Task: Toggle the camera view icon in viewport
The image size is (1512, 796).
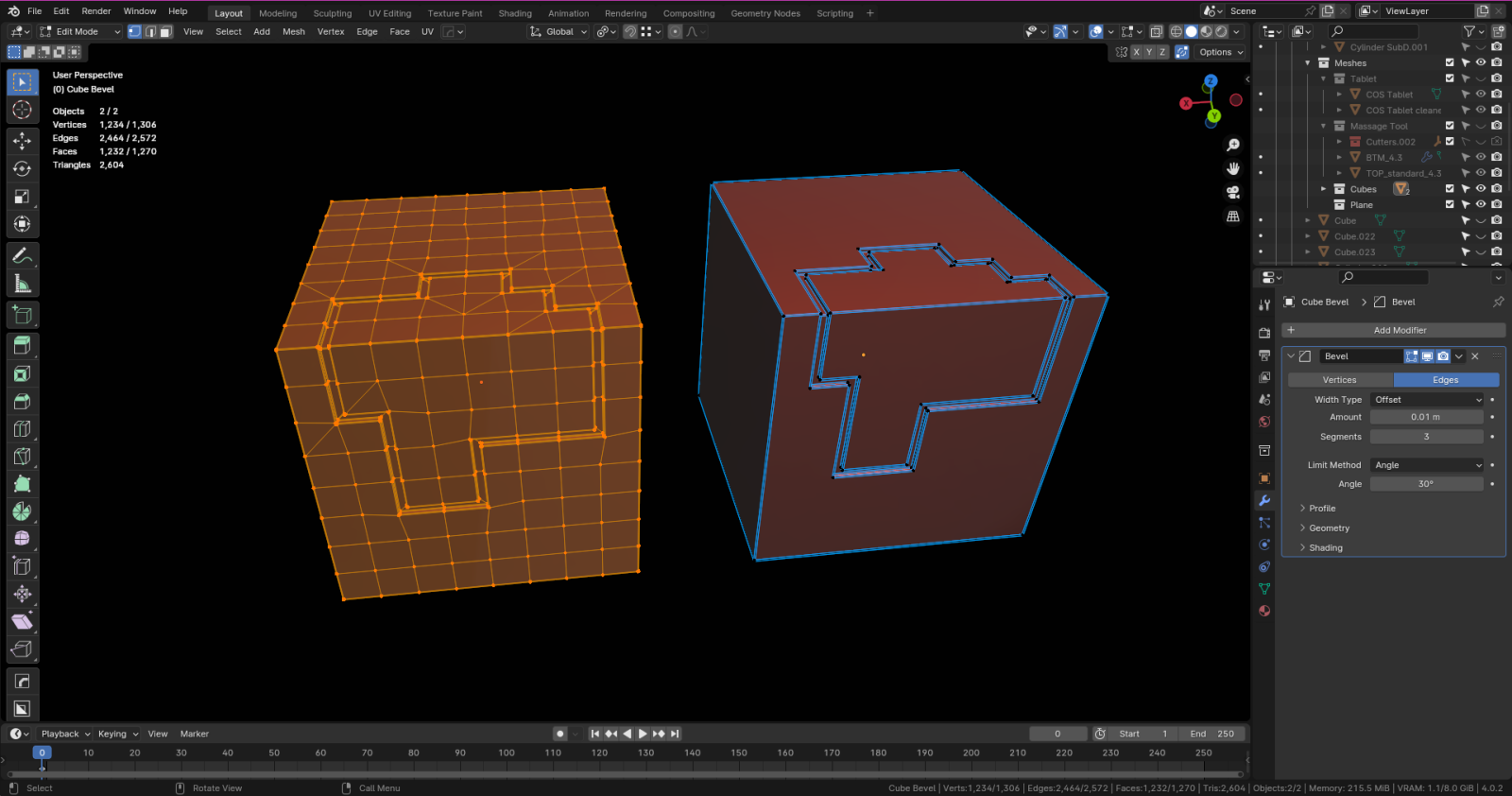Action: click(x=1233, y=192)
